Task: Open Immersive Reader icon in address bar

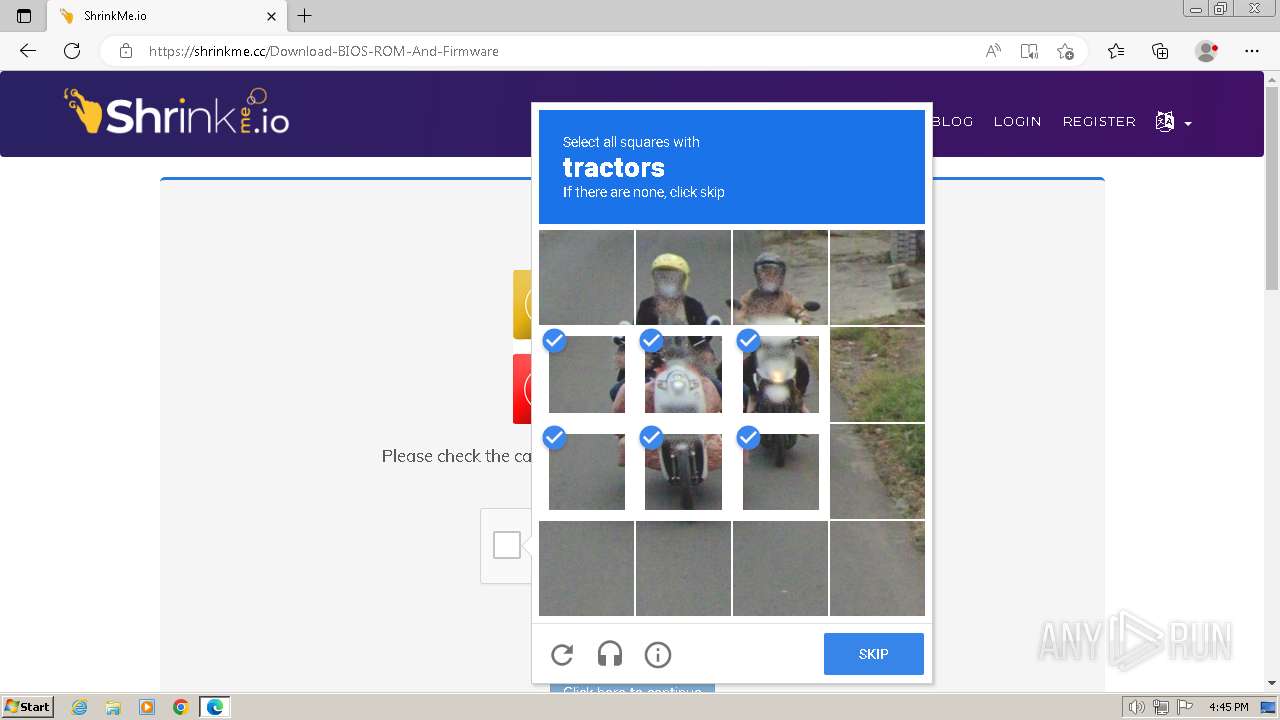Action: pos(1029,51)
